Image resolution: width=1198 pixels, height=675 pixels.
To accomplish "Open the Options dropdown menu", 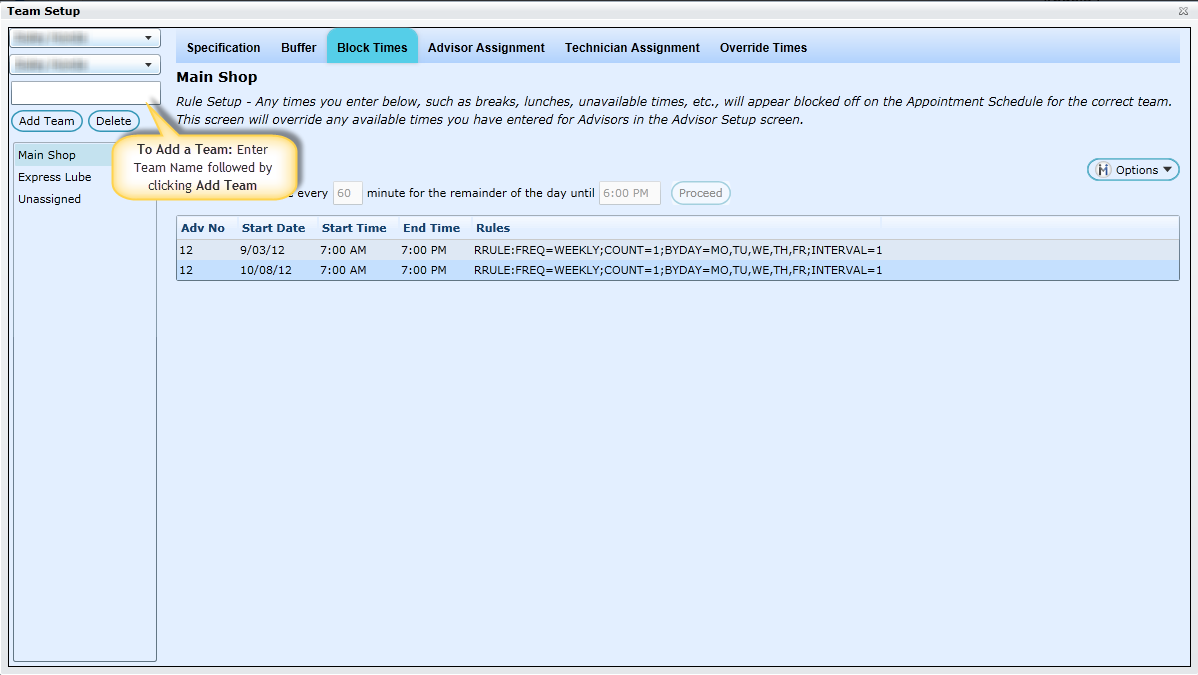I will [x=1133, y=170].
